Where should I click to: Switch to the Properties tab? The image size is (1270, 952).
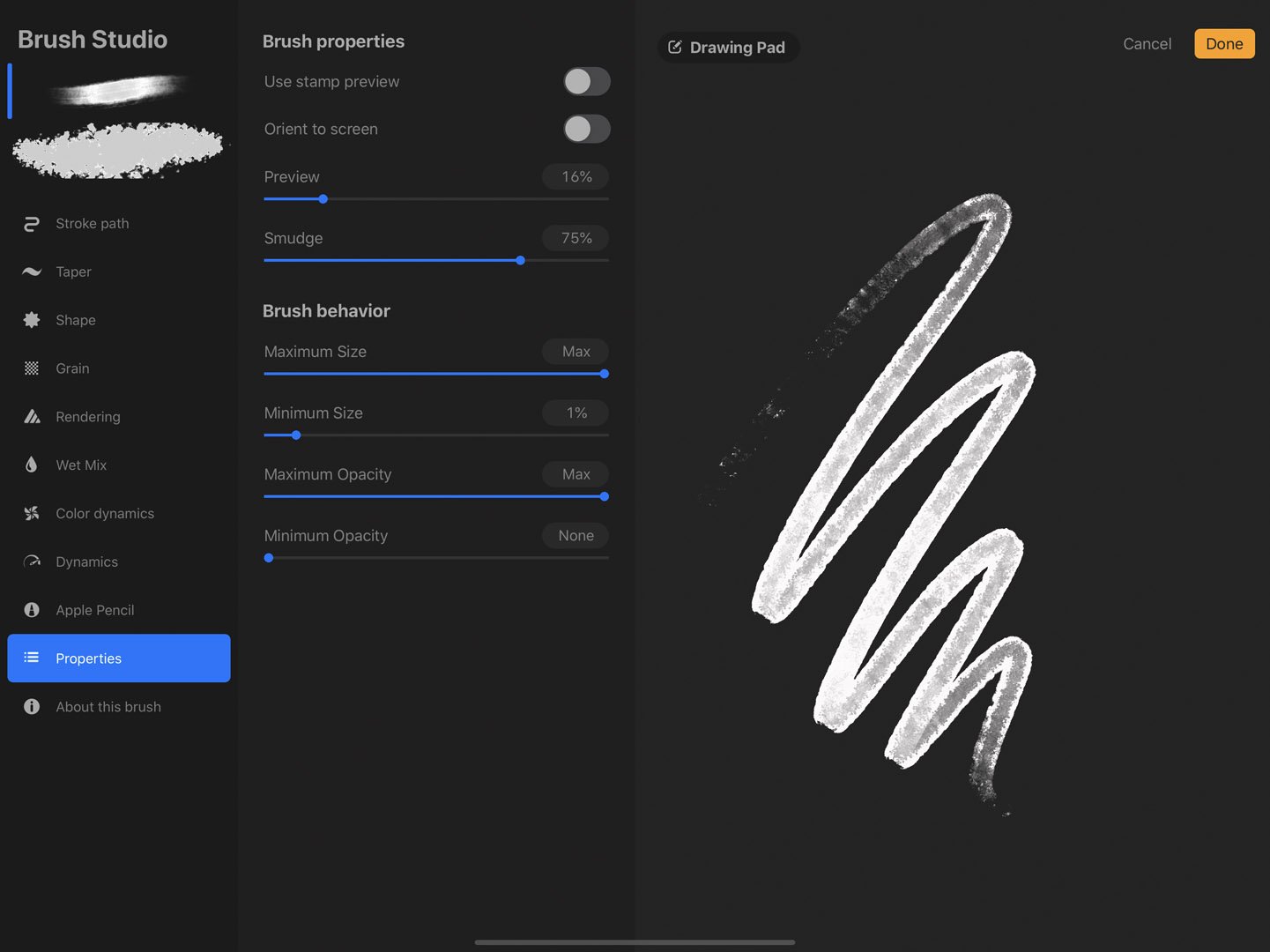click(x=88, y=658)
